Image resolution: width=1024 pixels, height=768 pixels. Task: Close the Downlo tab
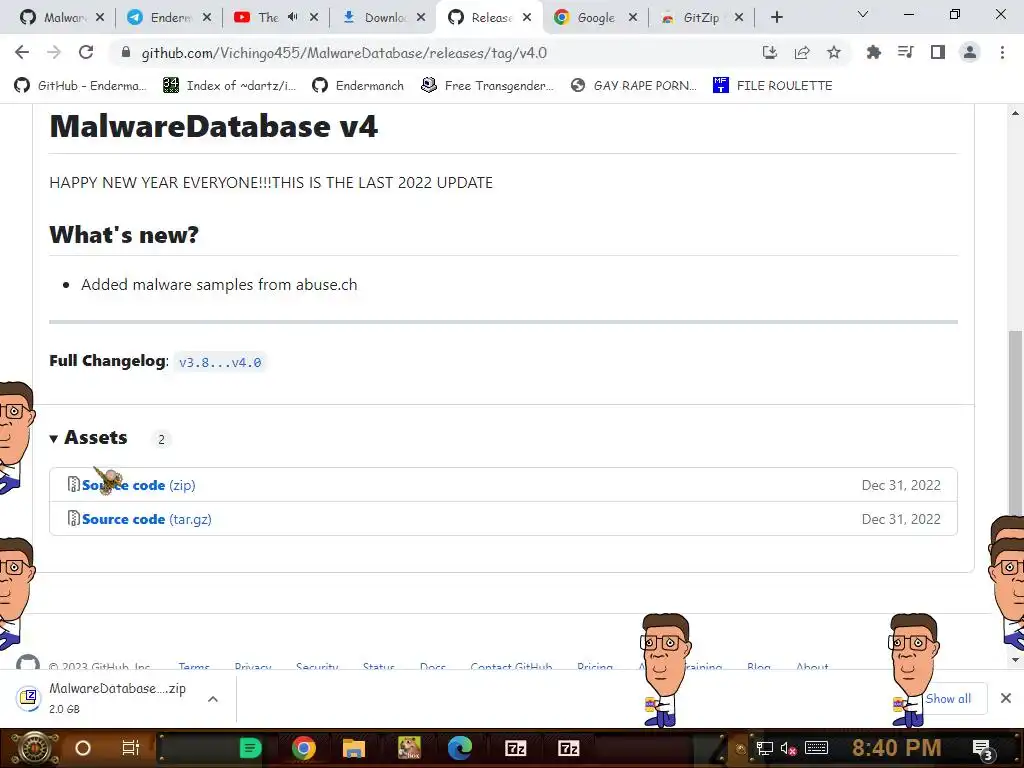(x=421, y=18)
